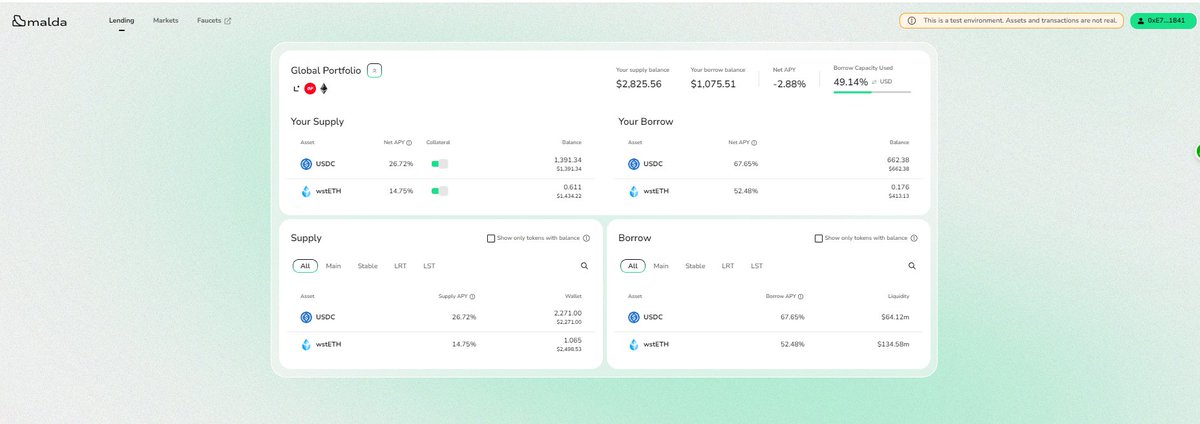This screenshot has height=424, width=1200.
Task: Click wstETH icon in Supply list
Action: [306, 344]
